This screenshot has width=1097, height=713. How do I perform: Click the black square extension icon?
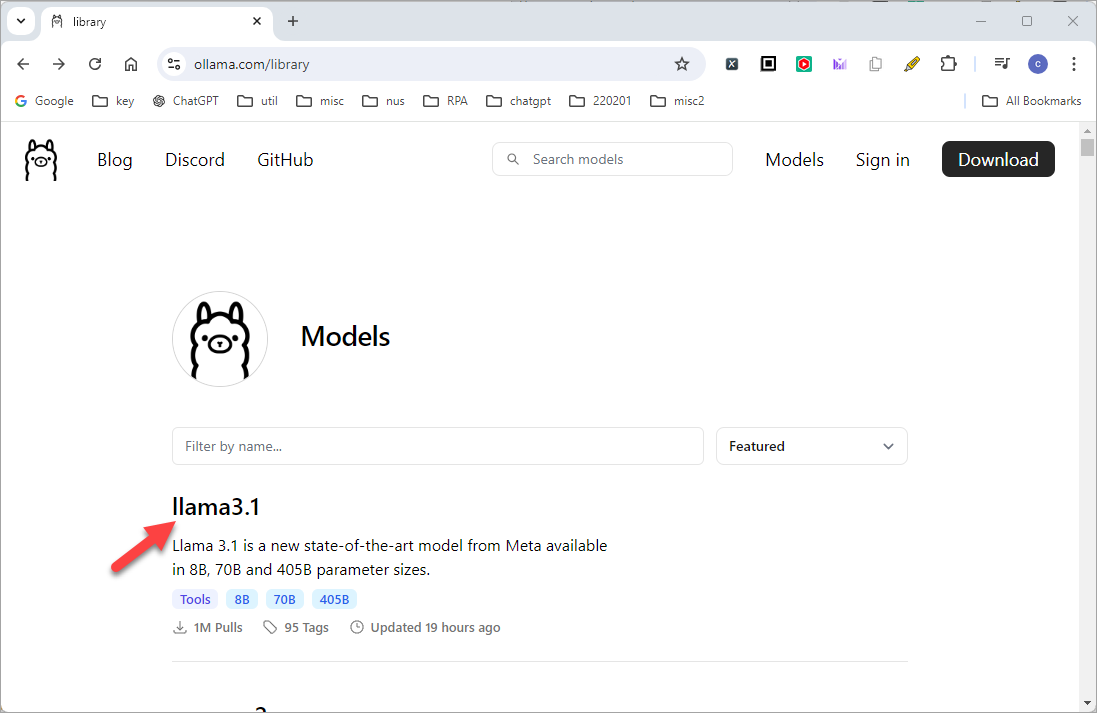pos(768,64)
